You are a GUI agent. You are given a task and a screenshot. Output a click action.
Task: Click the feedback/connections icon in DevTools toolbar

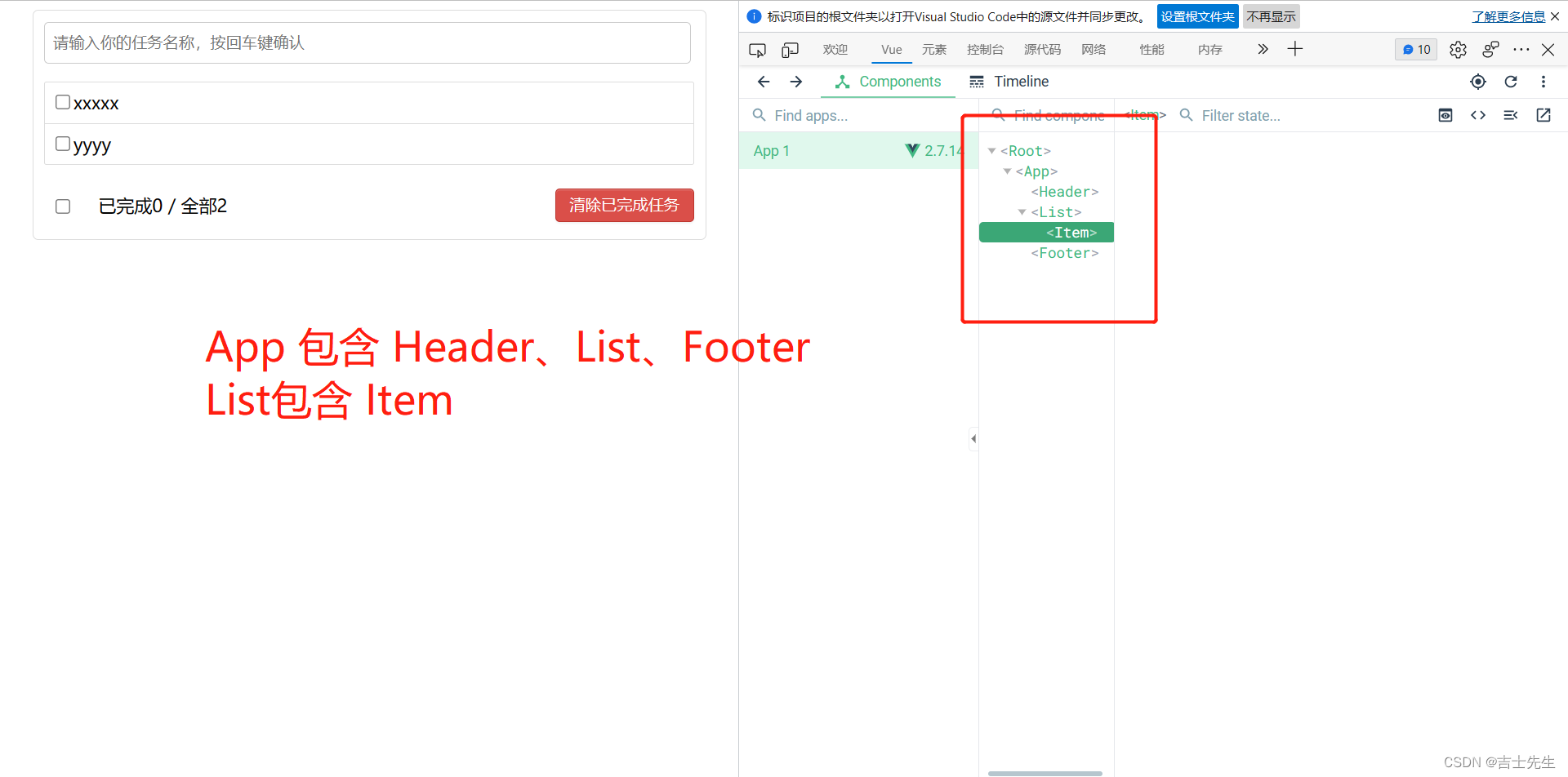point(1490,50)
